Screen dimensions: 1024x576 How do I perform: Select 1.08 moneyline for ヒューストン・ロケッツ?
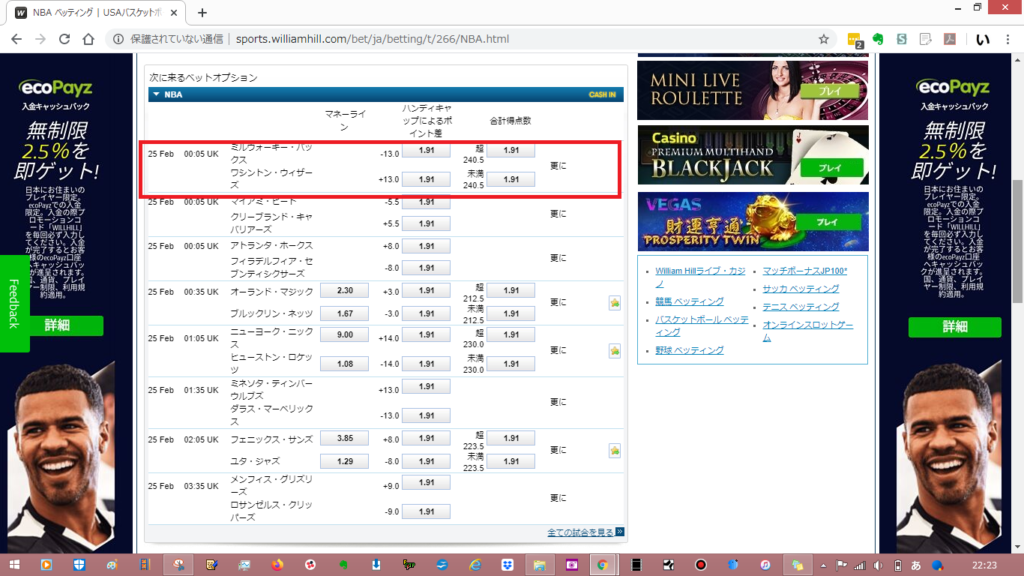(344, 364)
